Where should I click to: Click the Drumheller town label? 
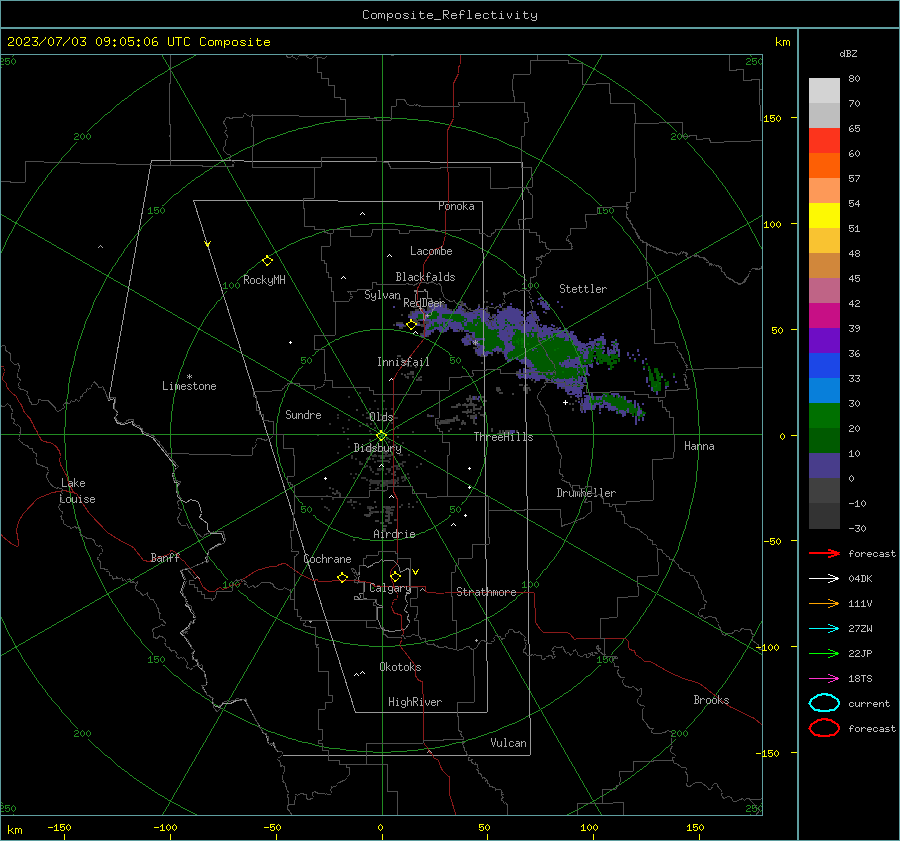point(586,493)
